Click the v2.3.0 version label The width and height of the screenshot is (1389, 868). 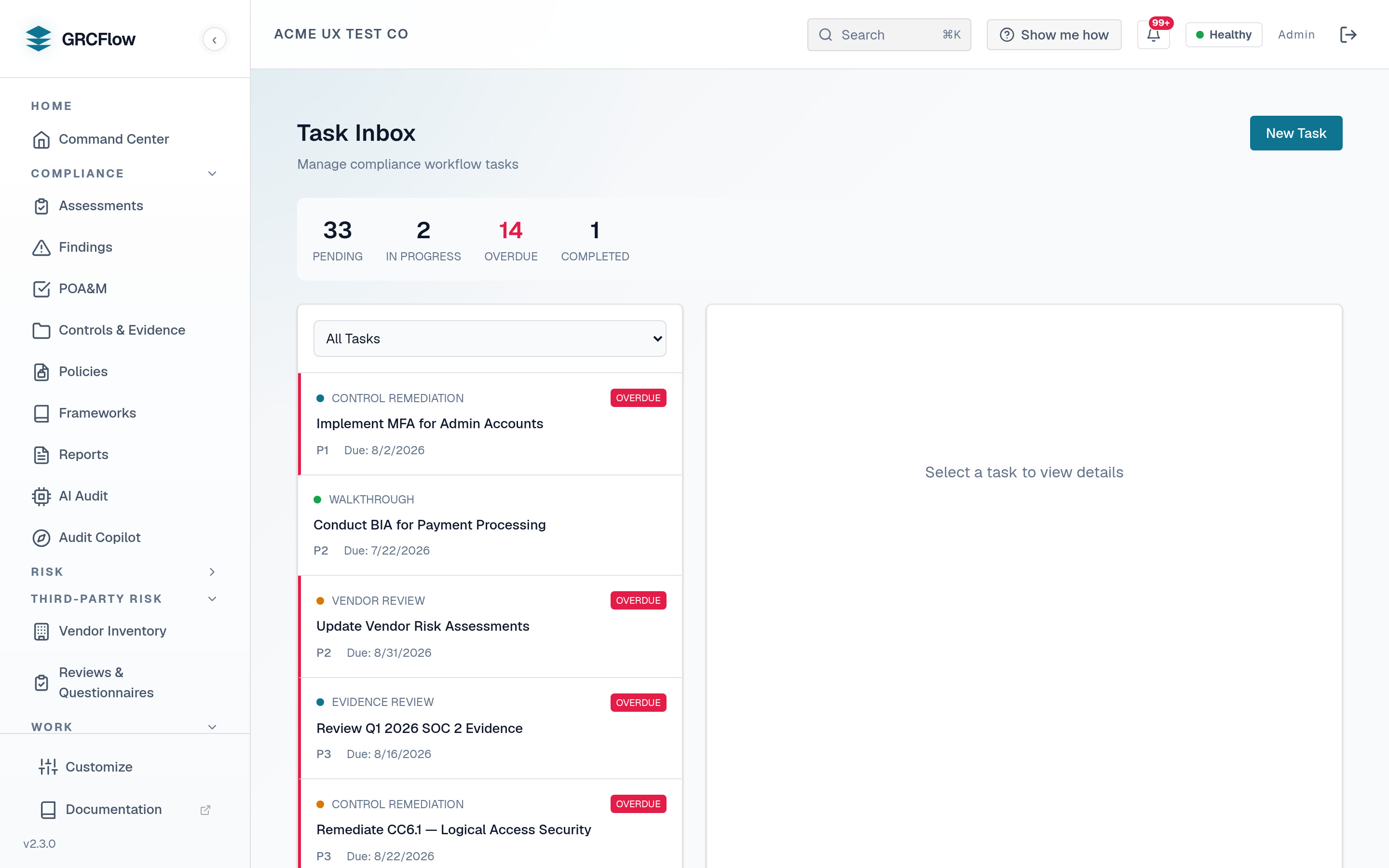coord(39,844)
